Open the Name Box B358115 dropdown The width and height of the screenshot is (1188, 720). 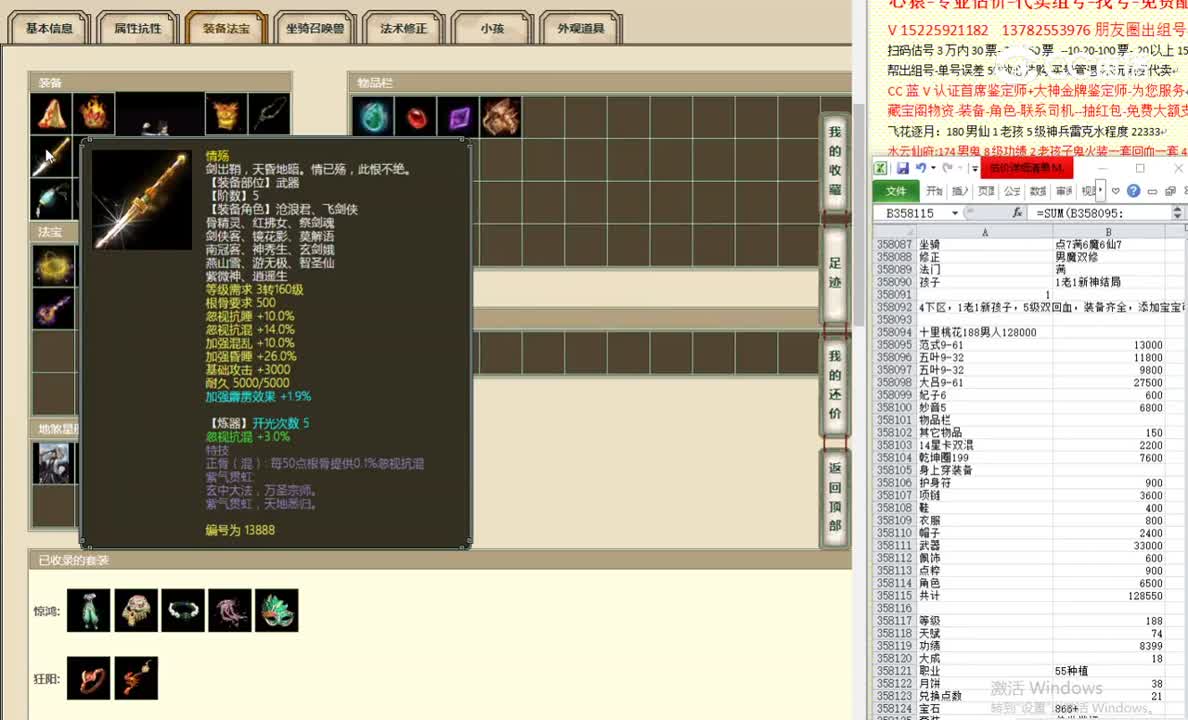point(955,213)
